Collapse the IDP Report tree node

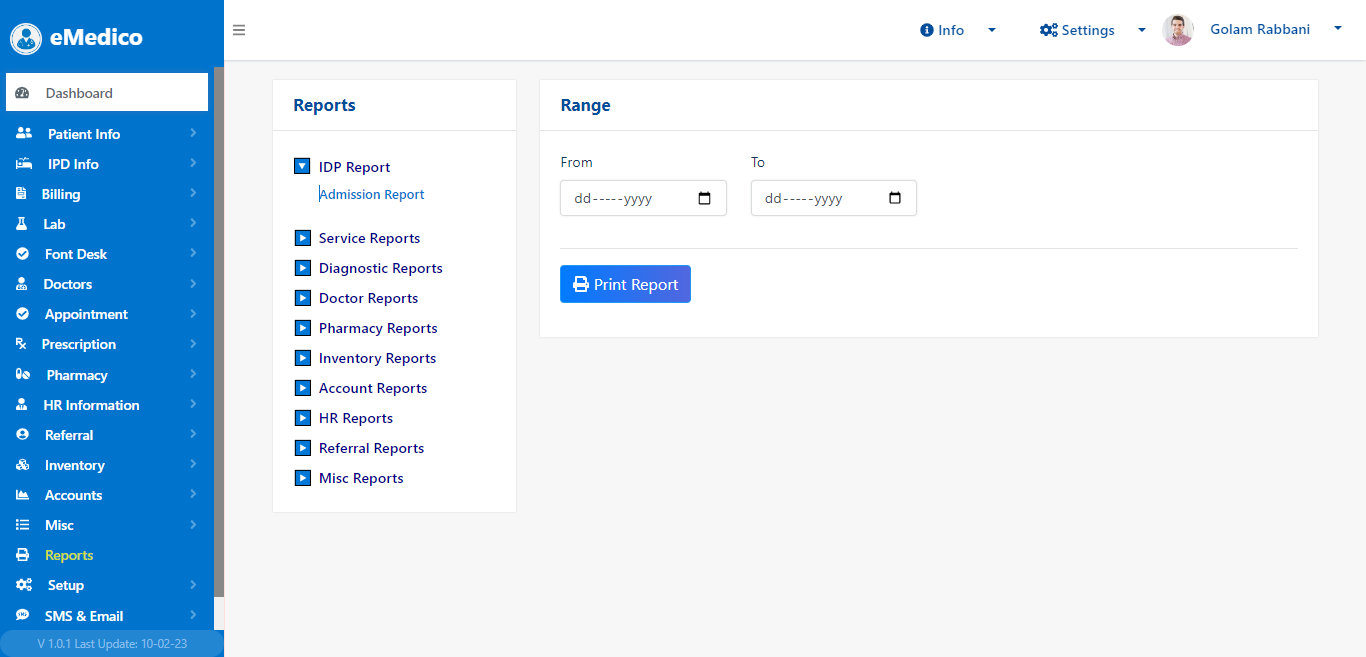coord(302,167)
